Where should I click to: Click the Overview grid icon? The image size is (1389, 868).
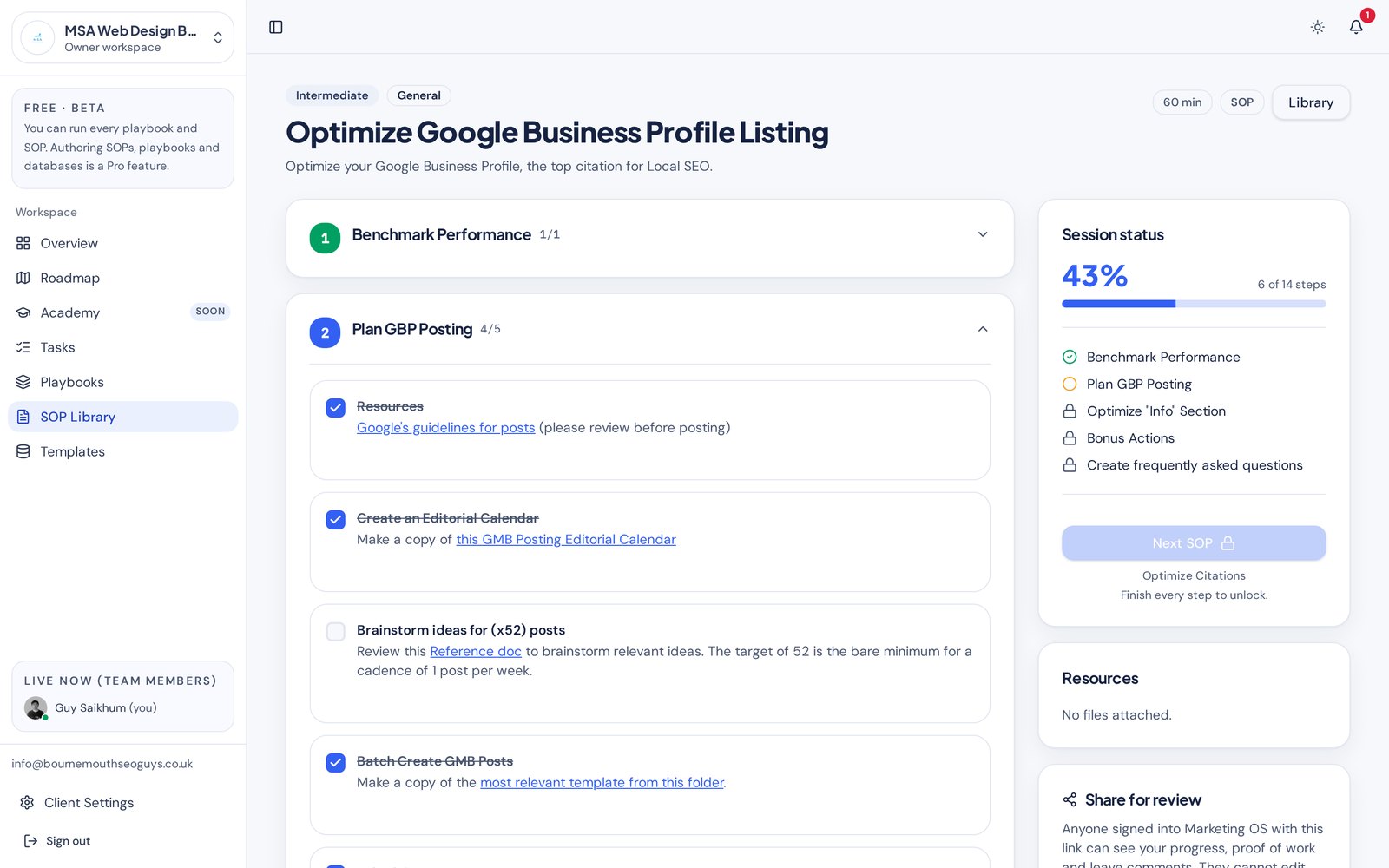23,243
